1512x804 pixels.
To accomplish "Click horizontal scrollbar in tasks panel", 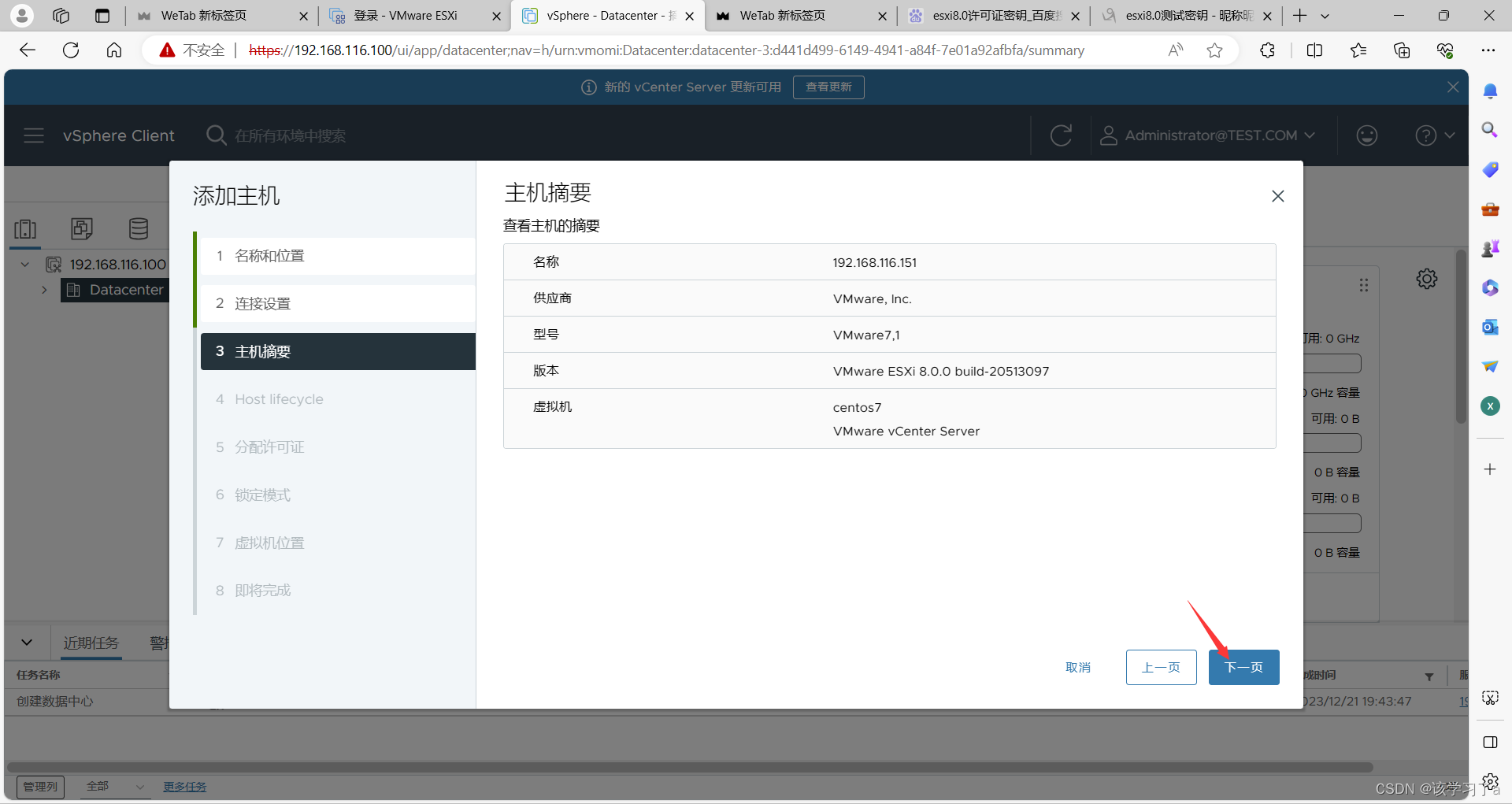I will tap(689, 767).
